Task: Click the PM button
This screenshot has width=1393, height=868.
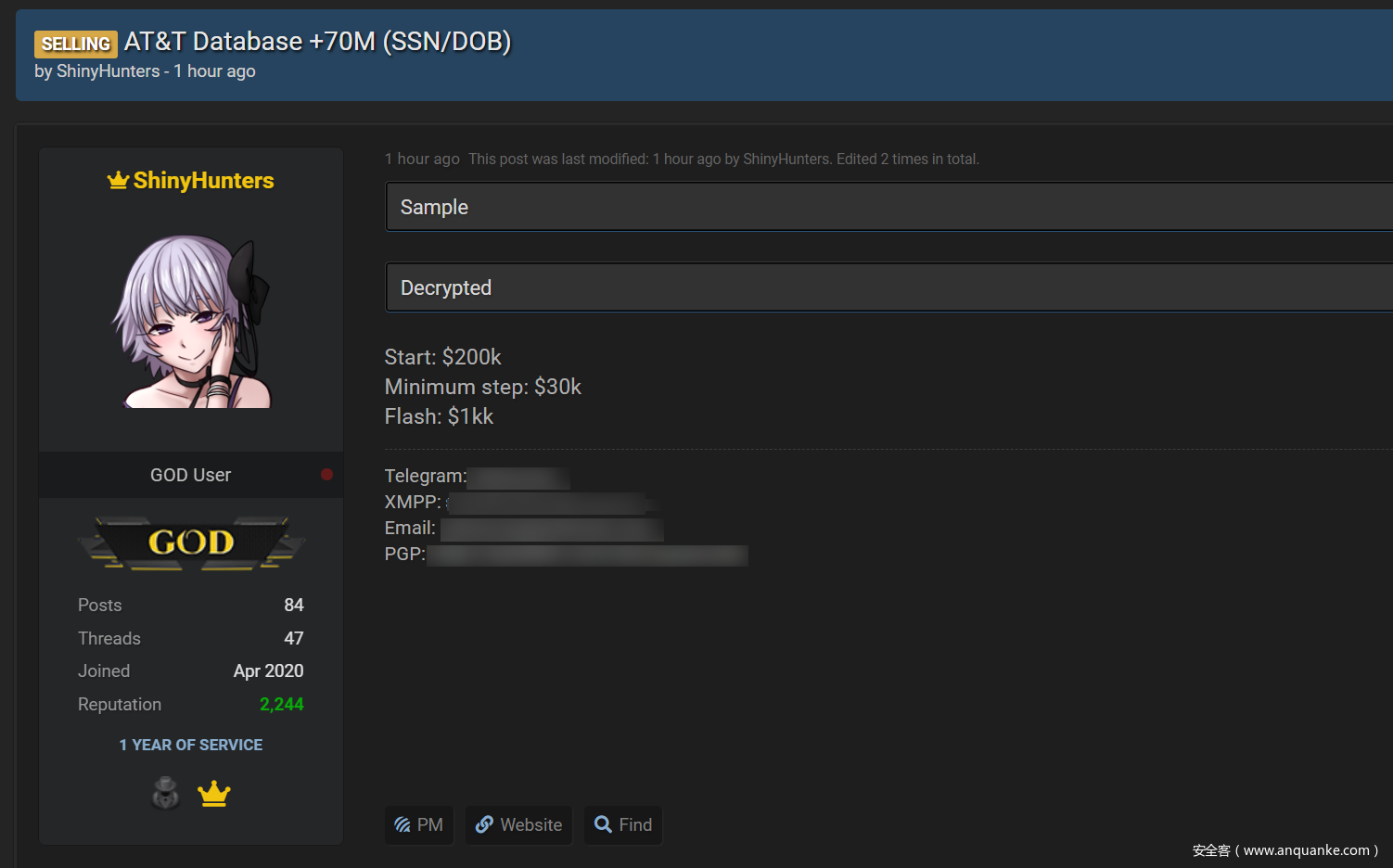Action: pos(419,824)
